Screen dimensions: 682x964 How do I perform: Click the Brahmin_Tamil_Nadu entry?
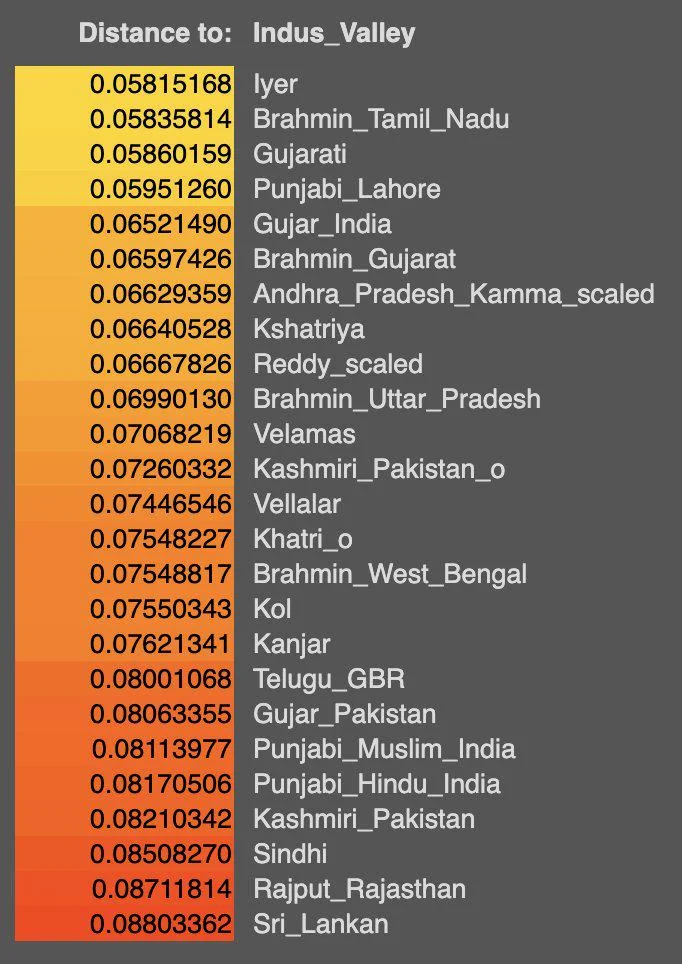[x=381, y=119]
